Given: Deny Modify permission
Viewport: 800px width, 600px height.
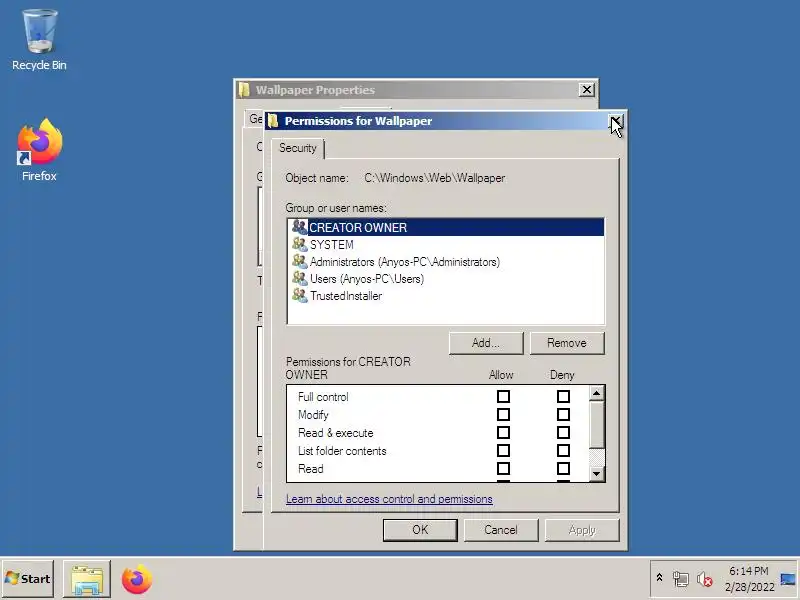Looking at the screenshot, I should click(x=563, y=414).
